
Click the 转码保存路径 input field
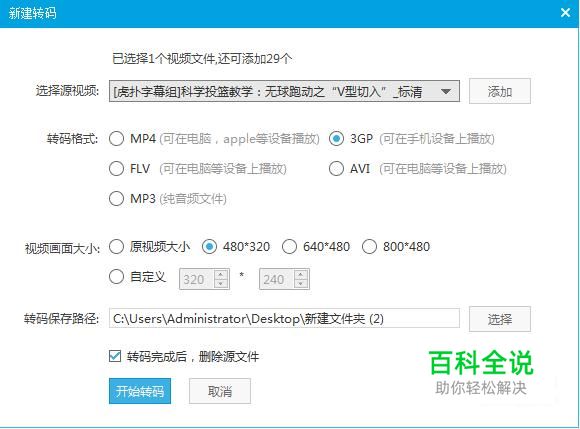coord(284,318)
